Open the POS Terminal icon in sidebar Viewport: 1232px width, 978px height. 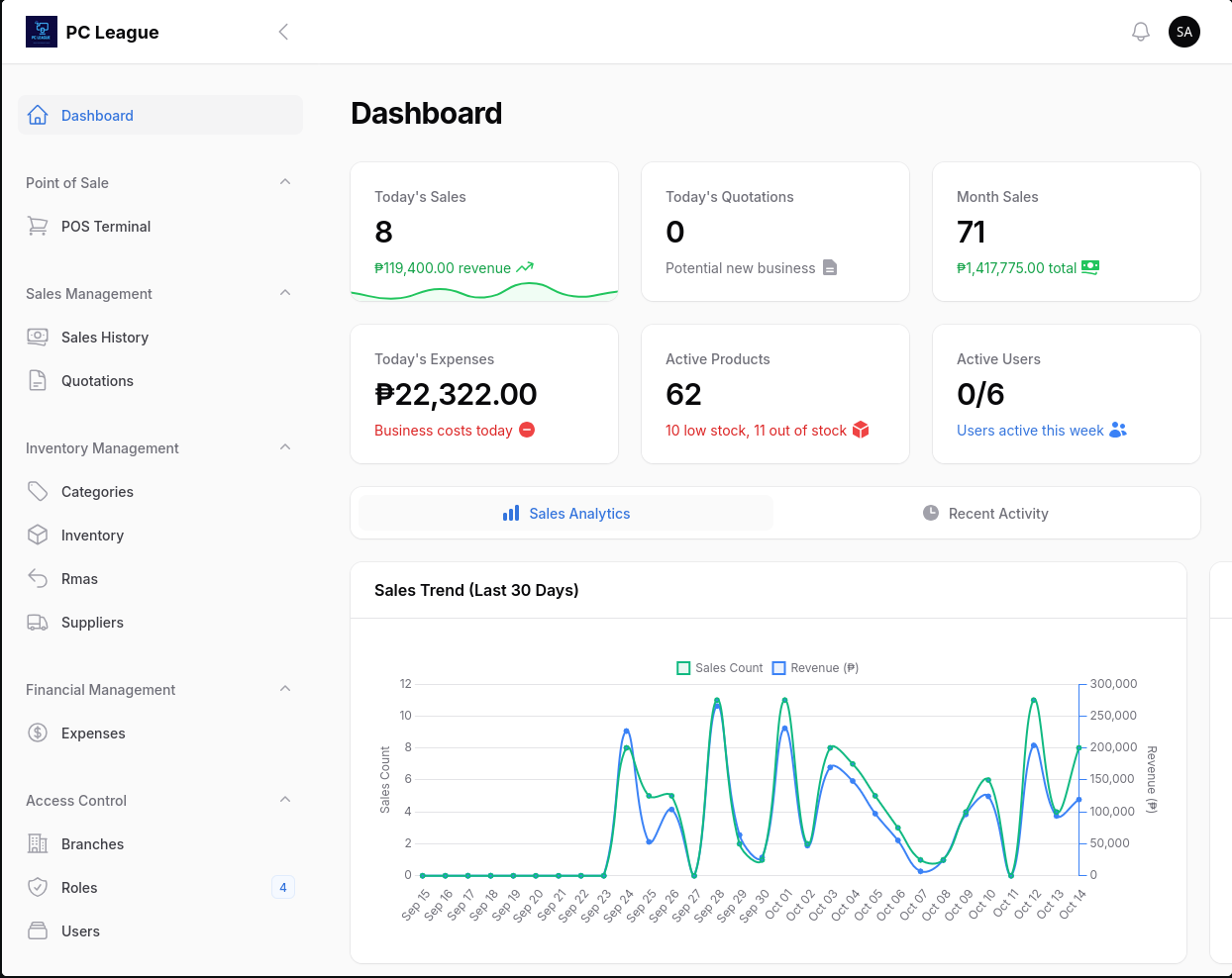click(38, 226)
